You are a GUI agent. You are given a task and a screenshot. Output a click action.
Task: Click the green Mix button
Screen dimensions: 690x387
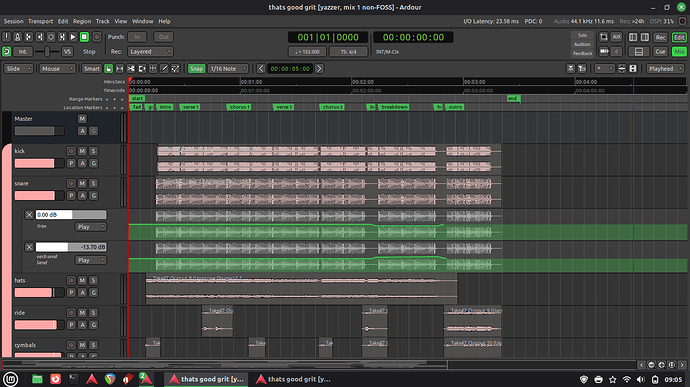(679, 52)
